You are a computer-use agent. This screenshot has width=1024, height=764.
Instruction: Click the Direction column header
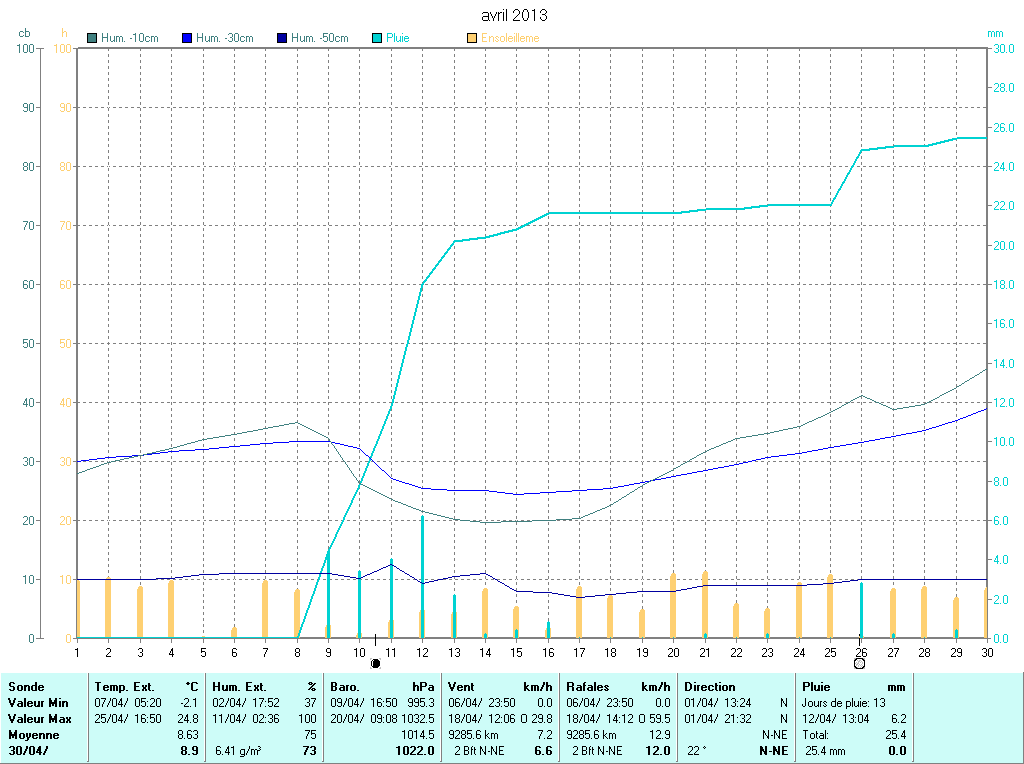pos(710,687)
